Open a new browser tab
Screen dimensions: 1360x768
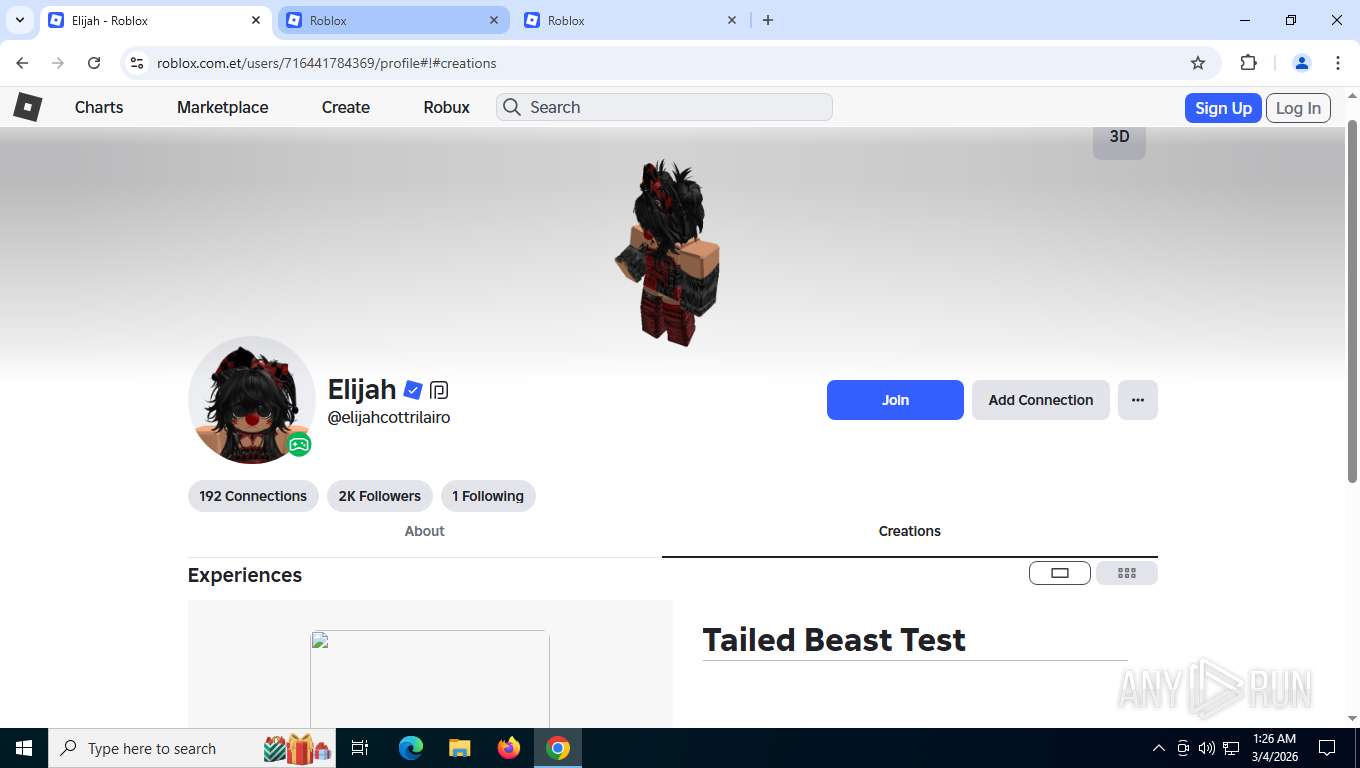coord(768,20)
